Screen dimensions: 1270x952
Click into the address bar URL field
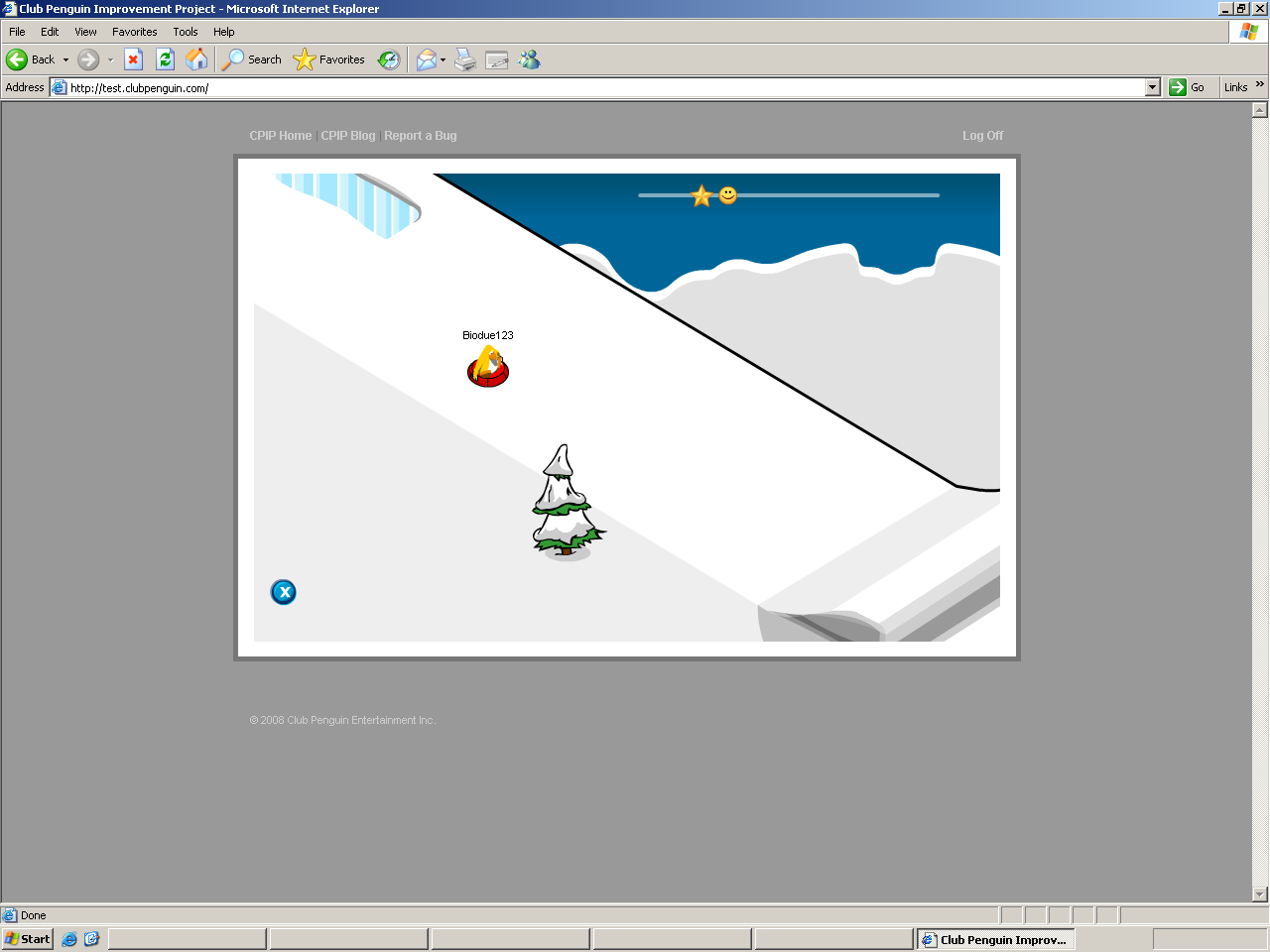(605, 87)
